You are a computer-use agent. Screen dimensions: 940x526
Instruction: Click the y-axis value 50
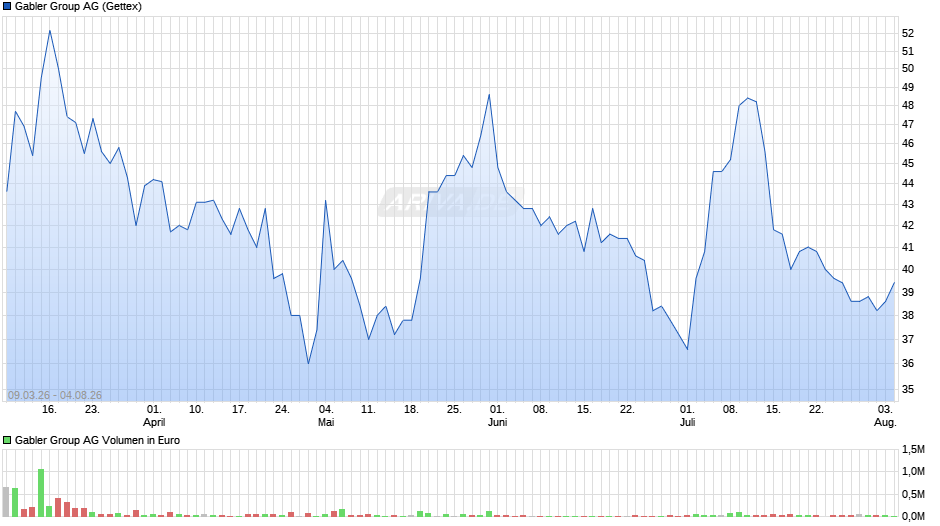point(908,68)
